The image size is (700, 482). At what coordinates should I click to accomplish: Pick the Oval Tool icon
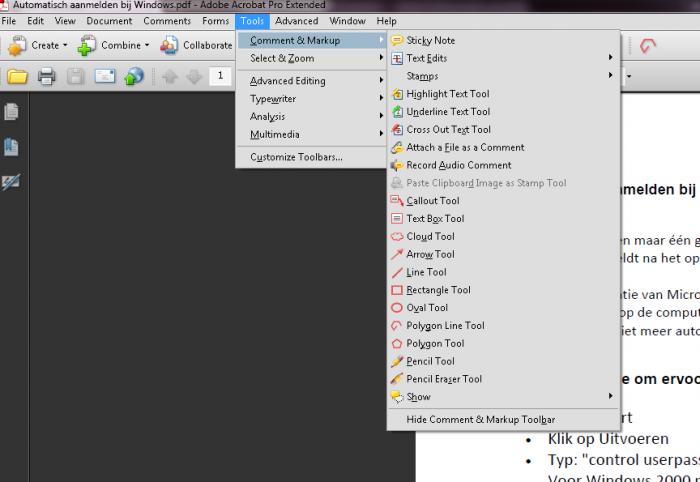(x=397, y=308)
